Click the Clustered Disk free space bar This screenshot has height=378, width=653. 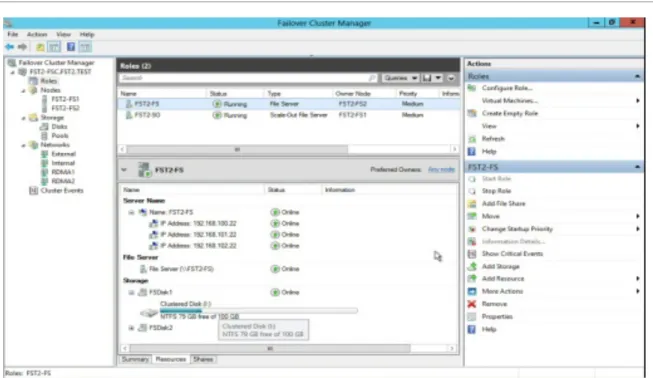(x=259, y=311)
